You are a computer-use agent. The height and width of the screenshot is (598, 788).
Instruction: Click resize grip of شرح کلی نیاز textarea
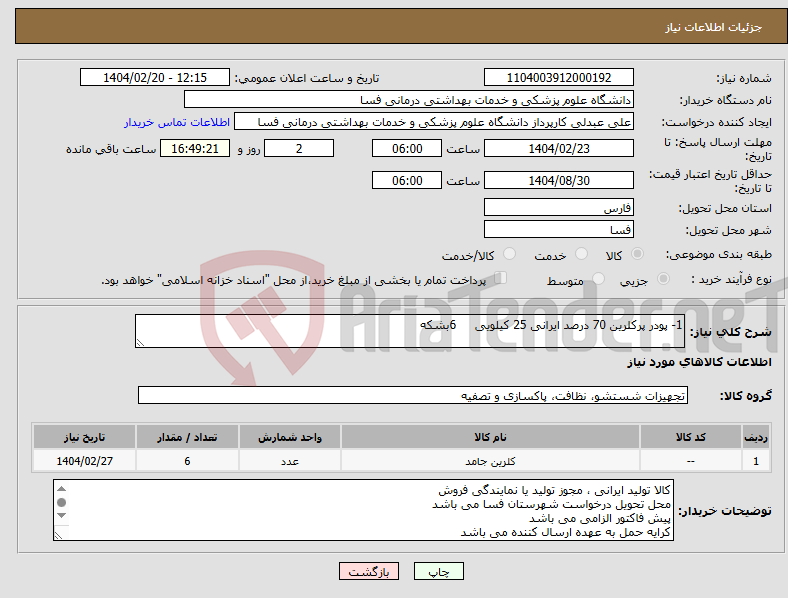140,343
